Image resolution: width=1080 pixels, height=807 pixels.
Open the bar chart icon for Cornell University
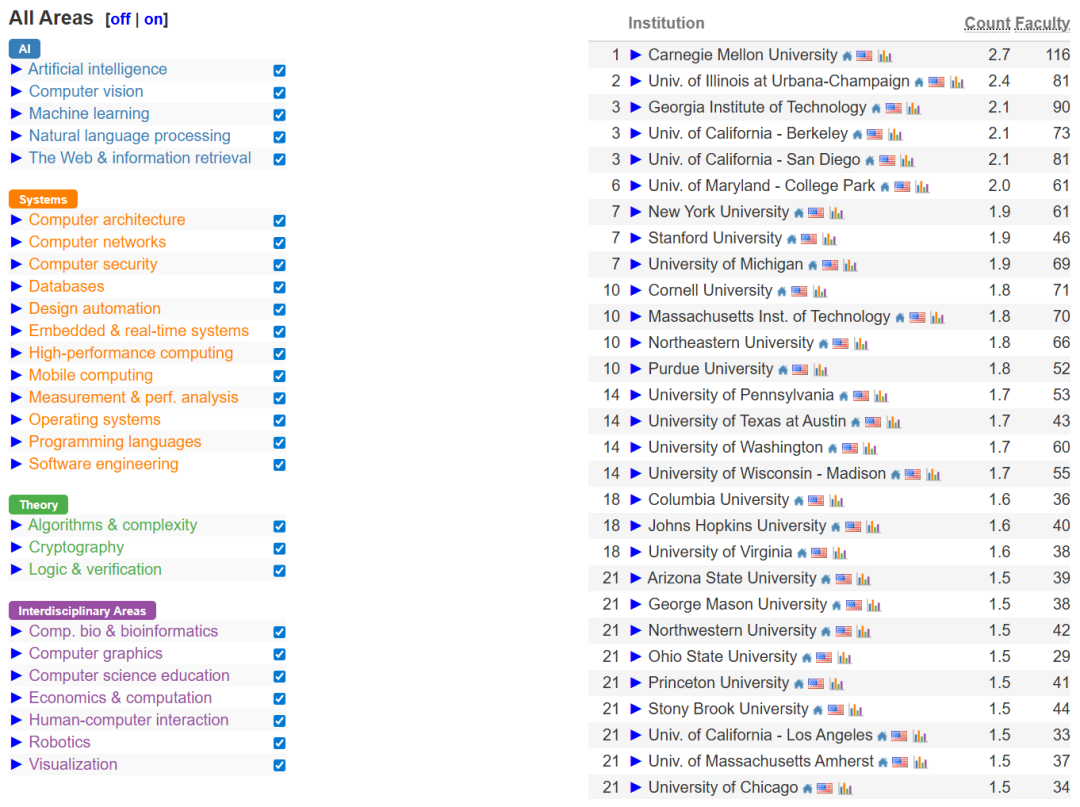coord(818,290)
